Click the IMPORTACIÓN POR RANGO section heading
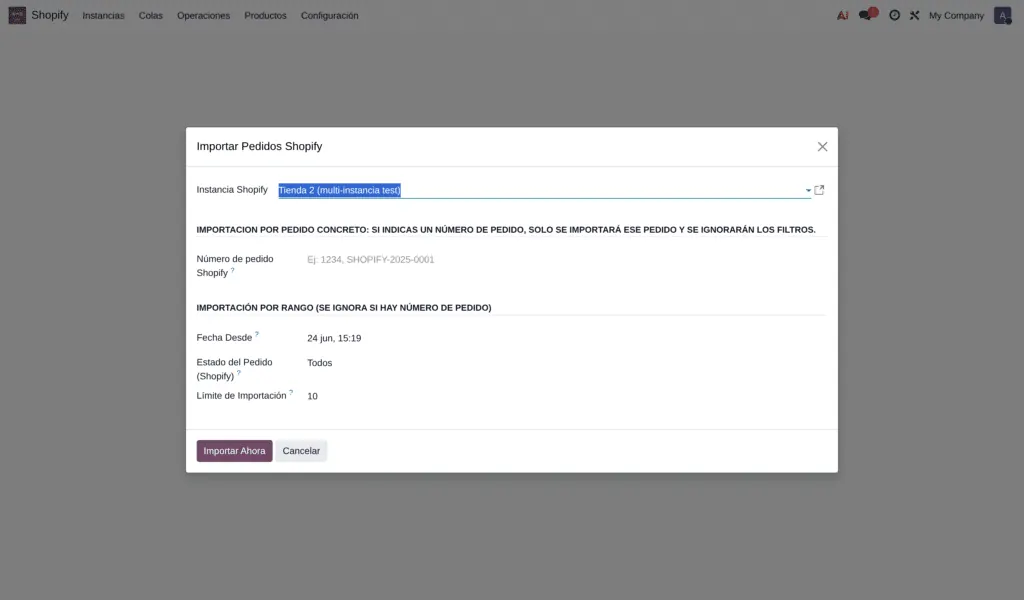The width and height of the screenshot is (1024, 600). tap(344, 308)
